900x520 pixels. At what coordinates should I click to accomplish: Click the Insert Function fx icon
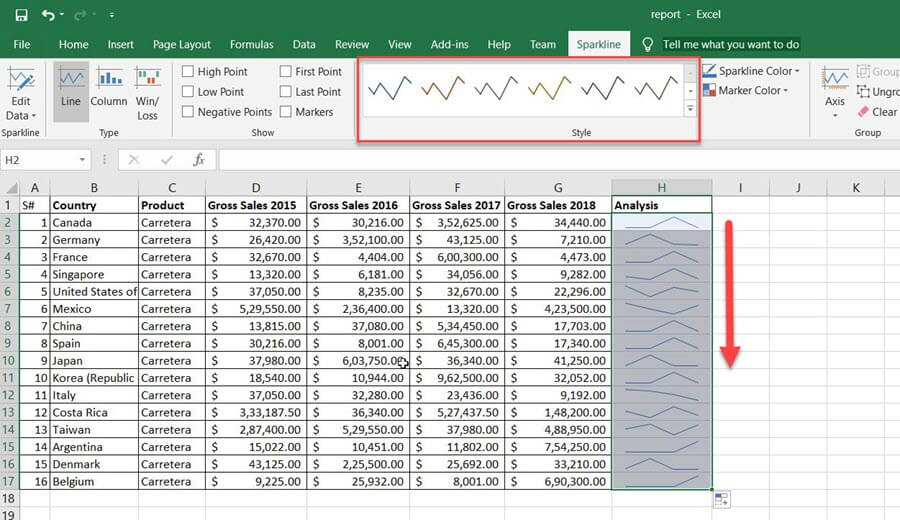198,160
